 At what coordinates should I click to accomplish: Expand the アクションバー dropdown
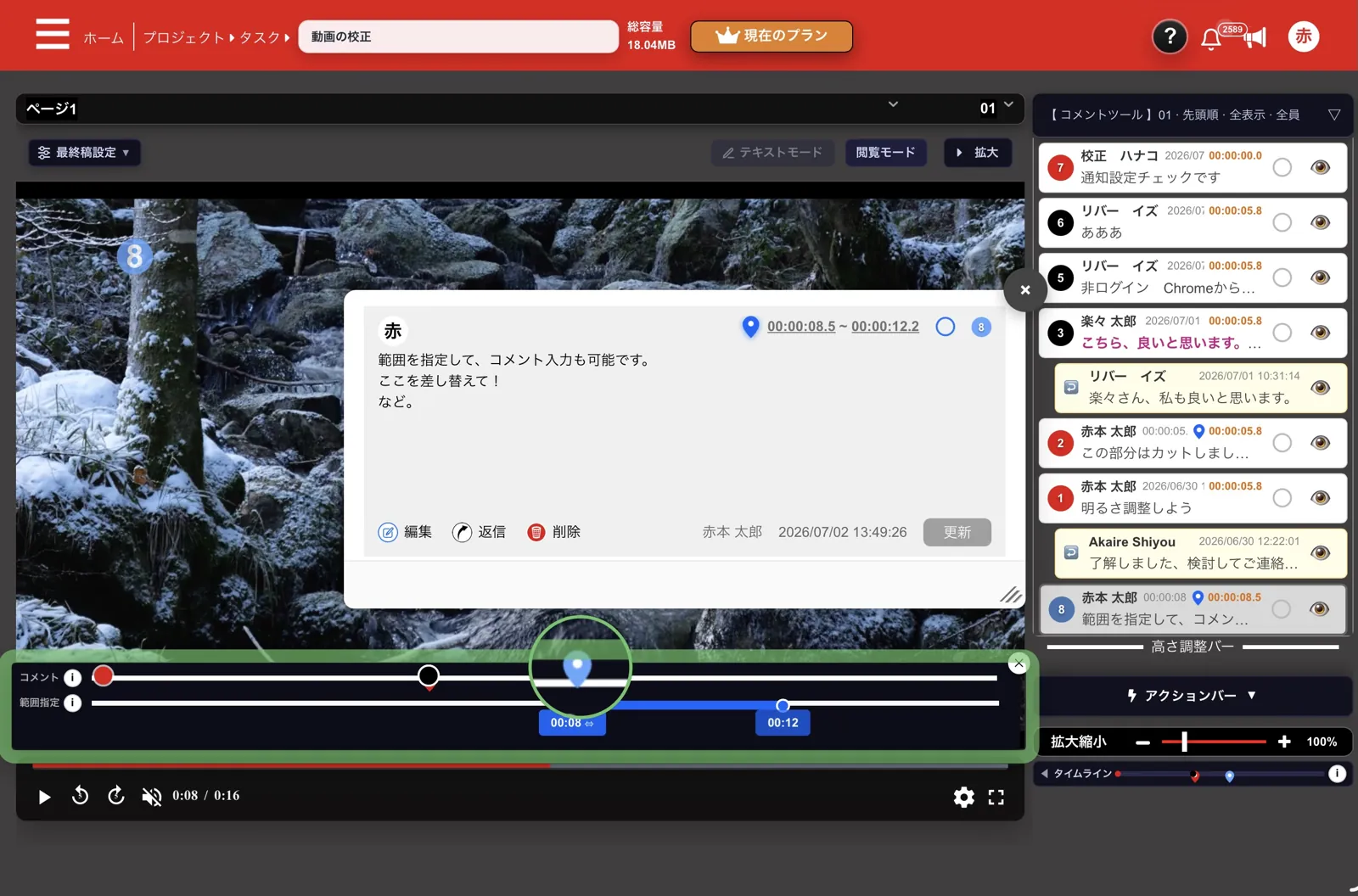[1192, 696]
